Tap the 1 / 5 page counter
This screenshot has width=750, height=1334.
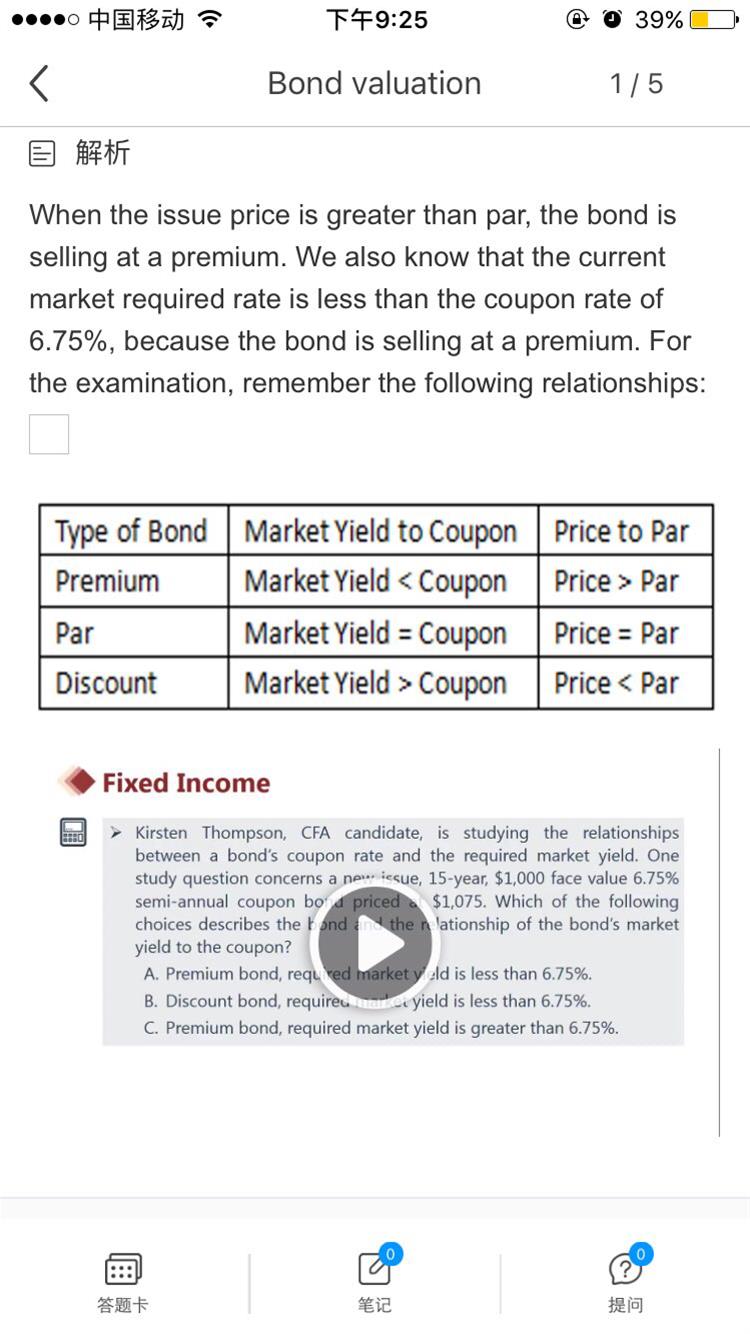pyautogui.click(x=637, y=84)
